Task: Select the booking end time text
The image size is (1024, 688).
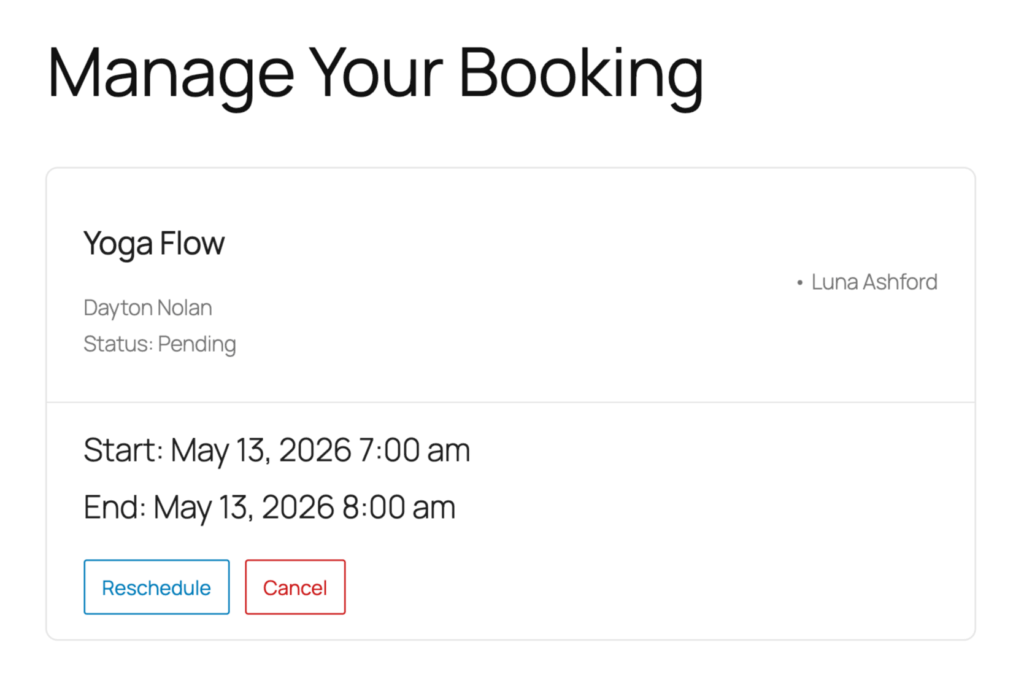Action: [269, 507]
